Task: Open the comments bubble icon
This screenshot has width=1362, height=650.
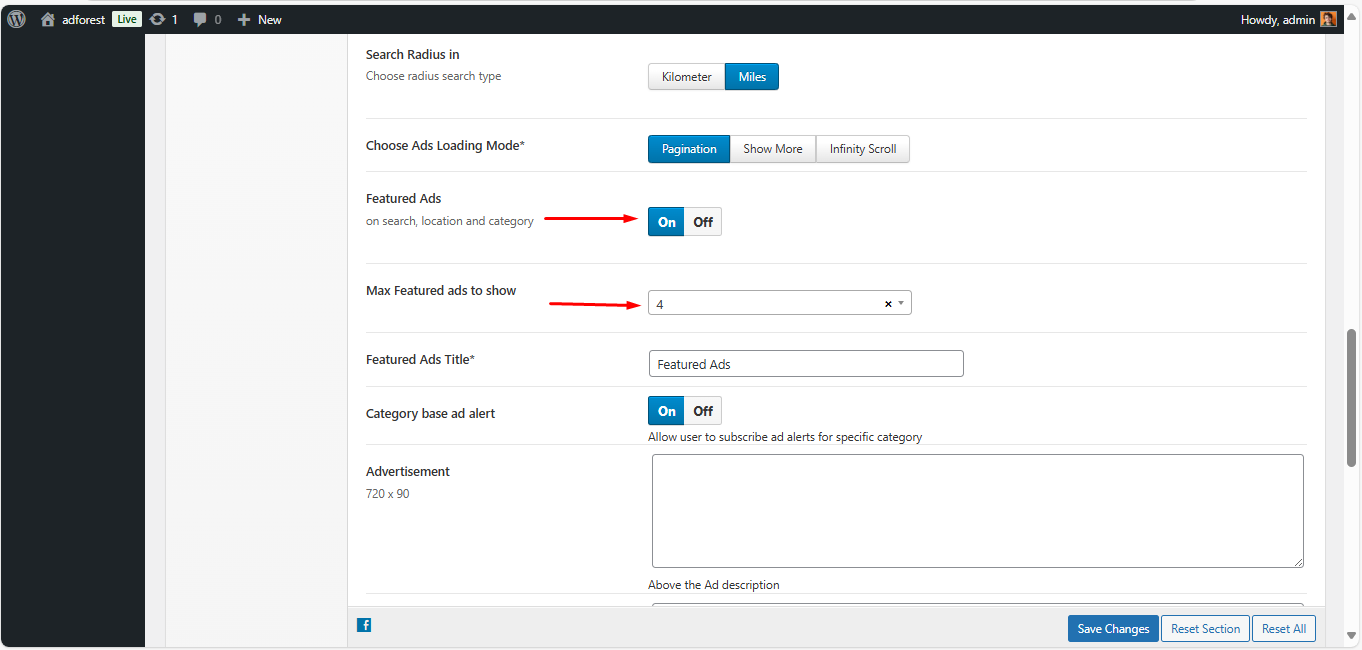Action: click(200, 19)
